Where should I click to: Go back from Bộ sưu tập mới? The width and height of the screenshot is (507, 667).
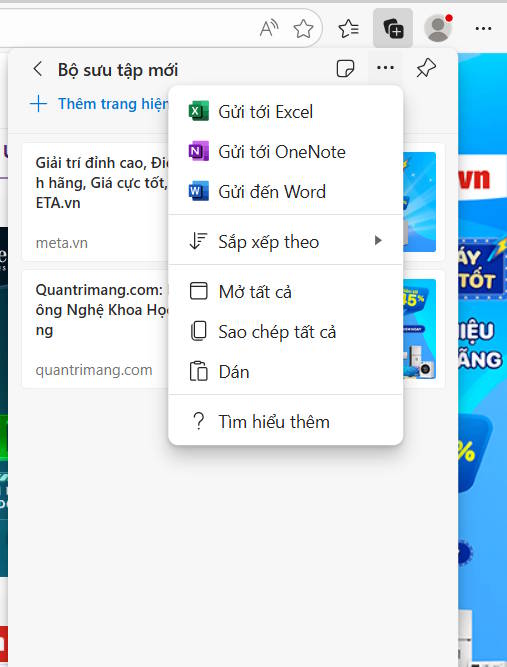click(x=38, y=68)
